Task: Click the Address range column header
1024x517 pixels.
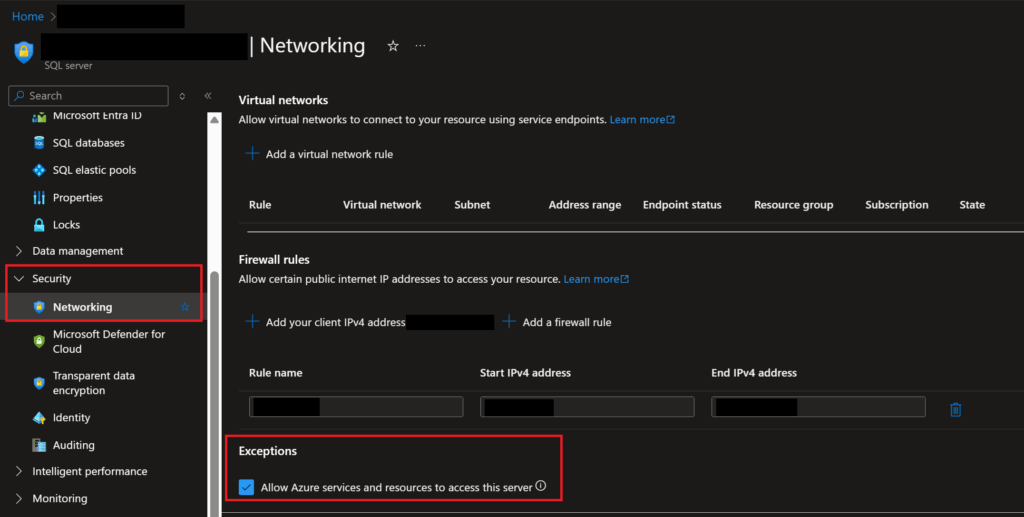Action: (x=584, y=205)
